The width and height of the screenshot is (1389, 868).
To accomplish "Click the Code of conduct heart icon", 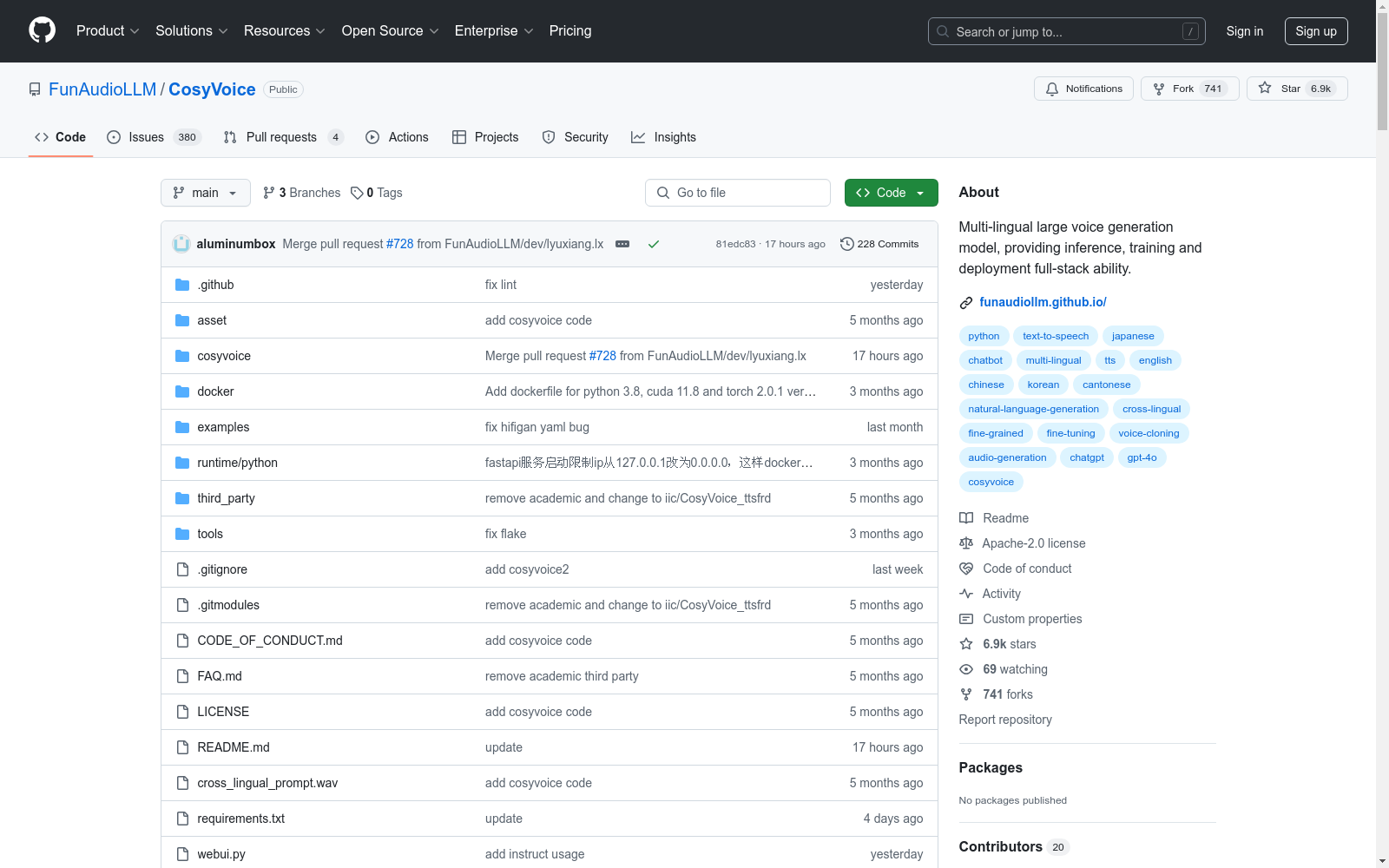I will tap(966, 569).
